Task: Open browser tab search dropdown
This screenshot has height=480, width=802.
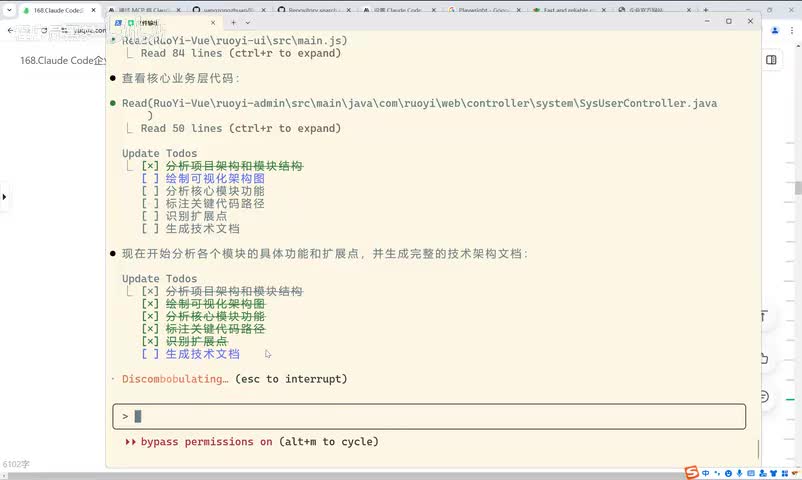Action: (x=9, y=10)
